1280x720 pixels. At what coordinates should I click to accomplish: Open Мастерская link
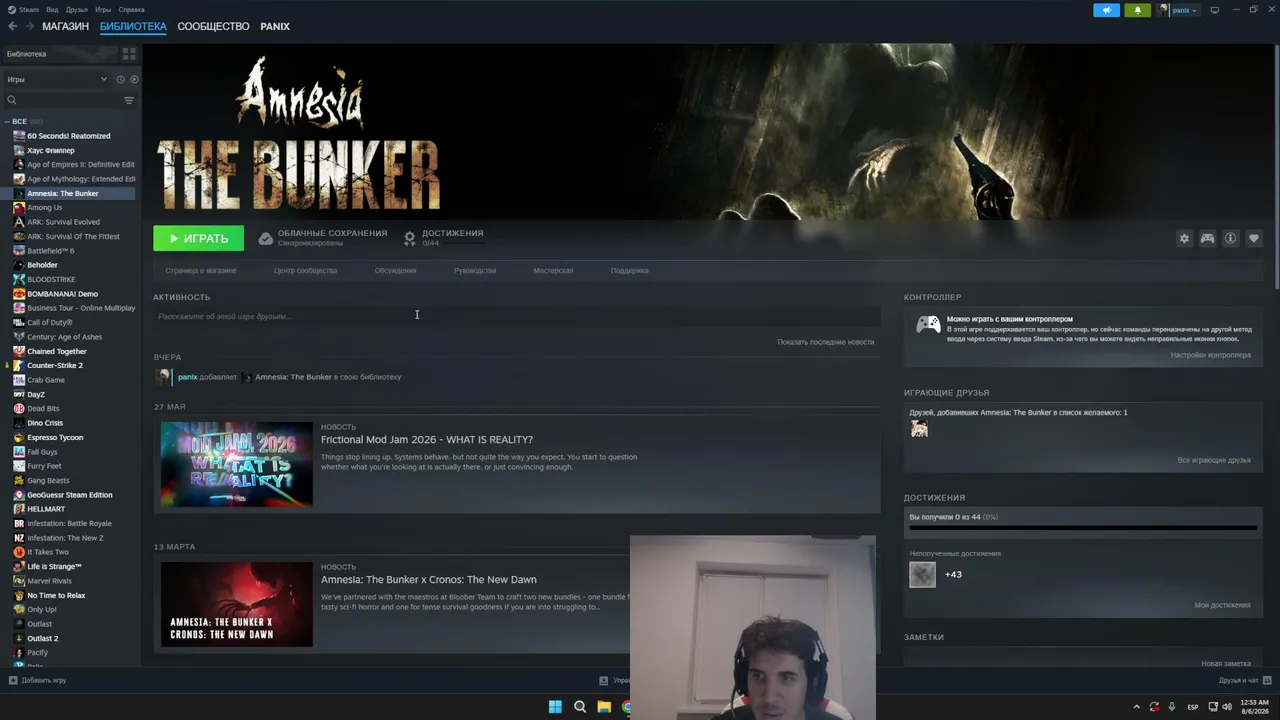coord(553,270)
